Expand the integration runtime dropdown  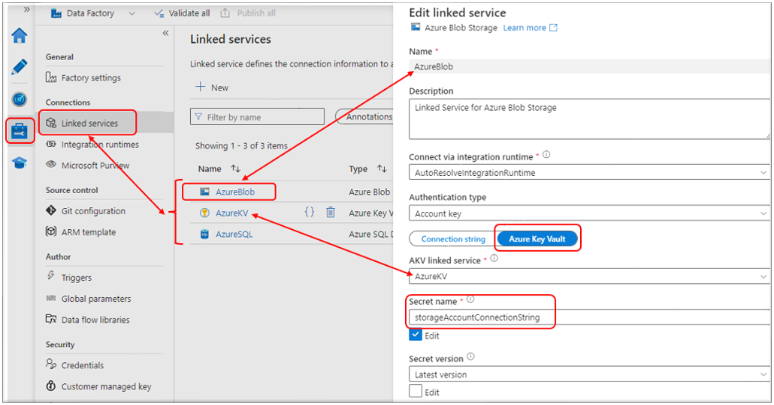(x=590, y=172)
